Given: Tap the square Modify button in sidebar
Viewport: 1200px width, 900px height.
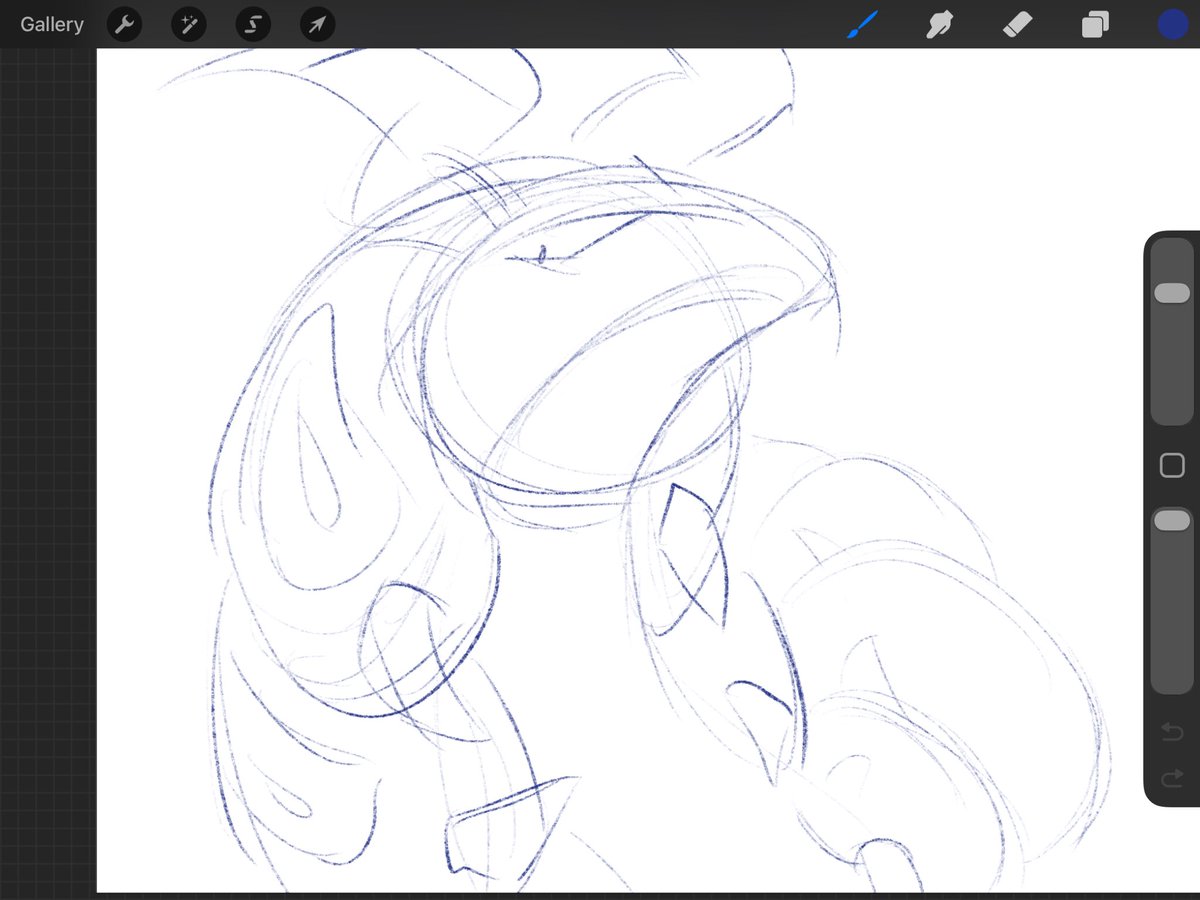Looking at the screenshot, I should (1172, 465).
